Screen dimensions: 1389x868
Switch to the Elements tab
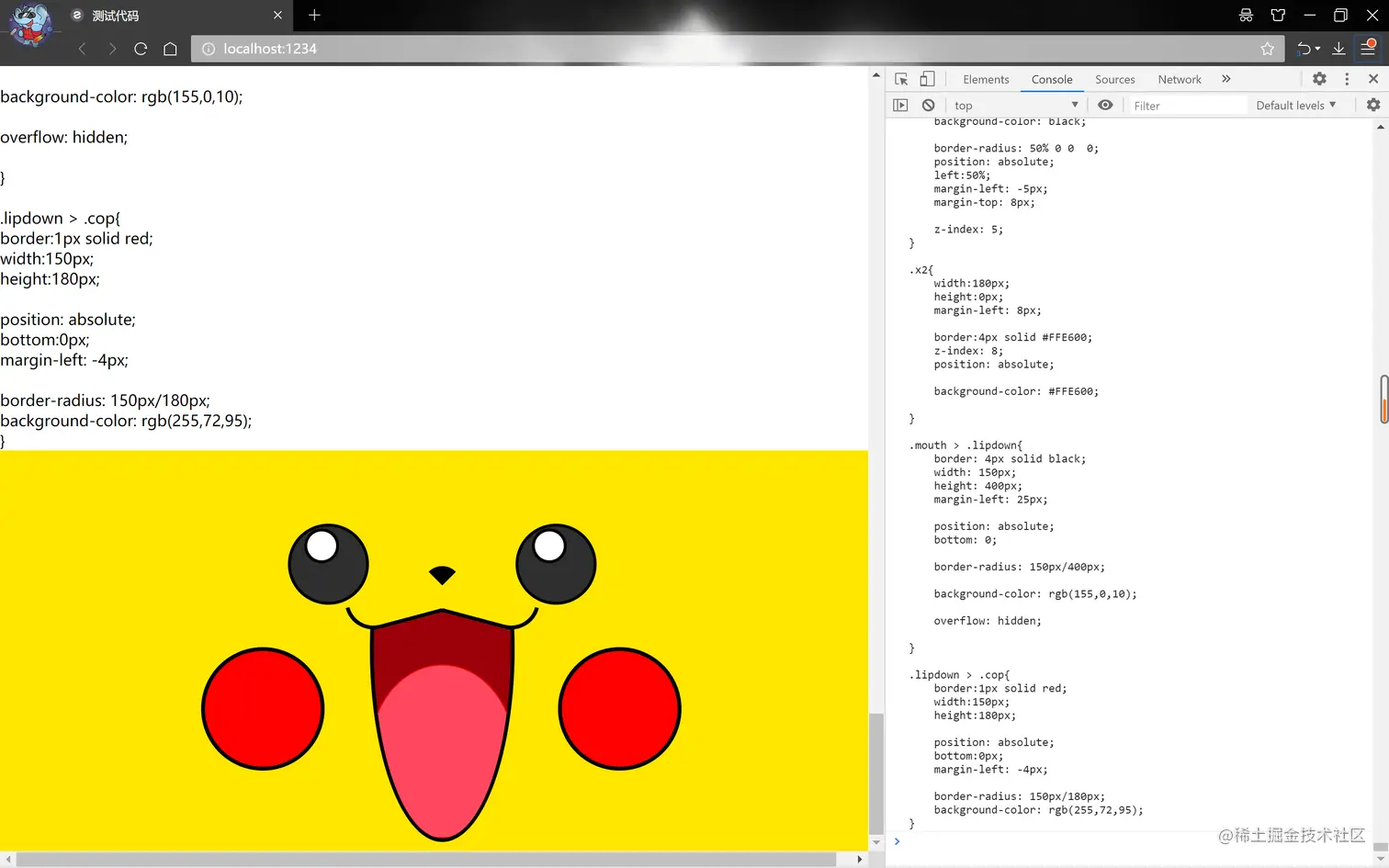pos(986,80)
